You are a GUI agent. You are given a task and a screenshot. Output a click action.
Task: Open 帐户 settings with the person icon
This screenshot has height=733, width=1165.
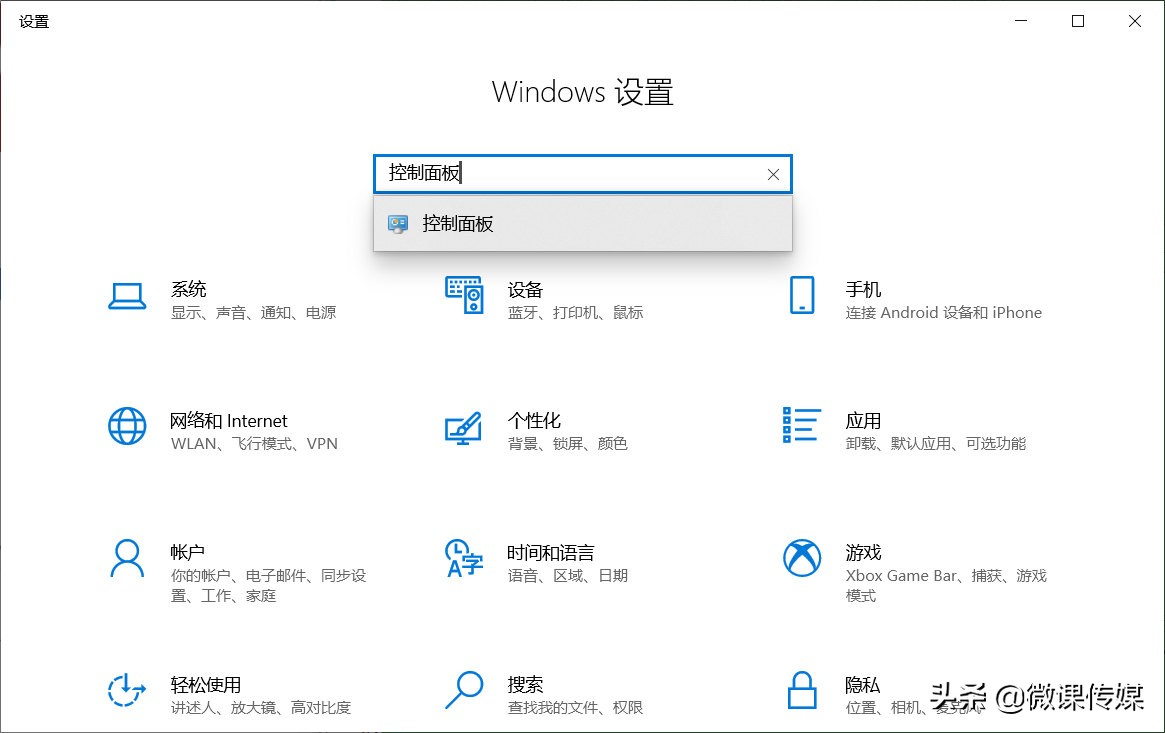click(x=127, y=560)
